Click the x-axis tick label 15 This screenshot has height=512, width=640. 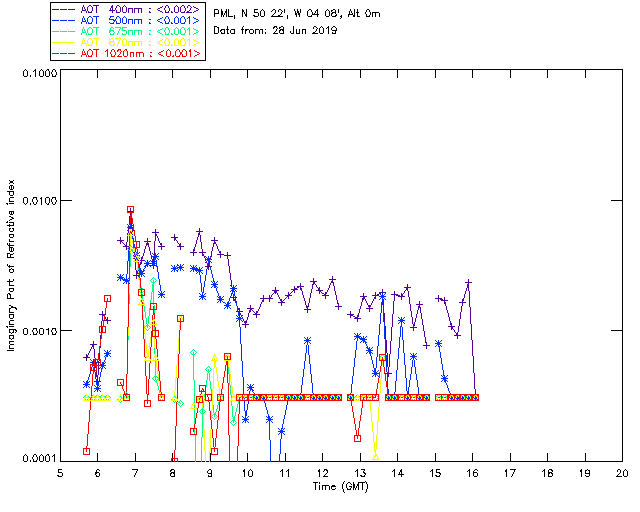(x=435, y=473)
